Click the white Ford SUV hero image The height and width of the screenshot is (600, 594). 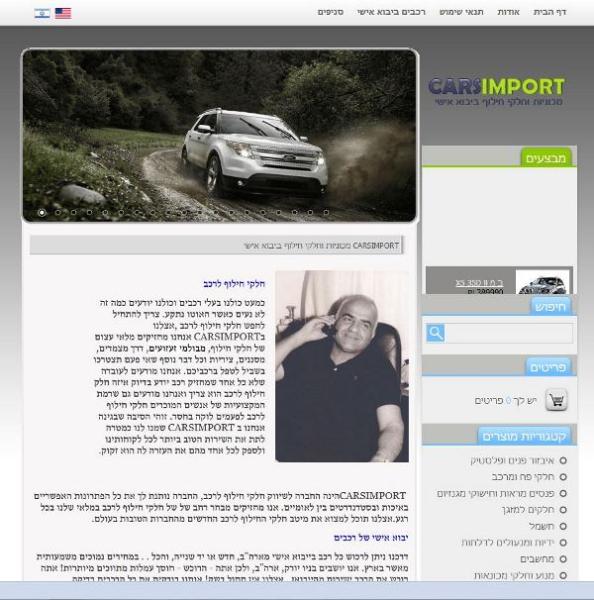pos(220,135)
